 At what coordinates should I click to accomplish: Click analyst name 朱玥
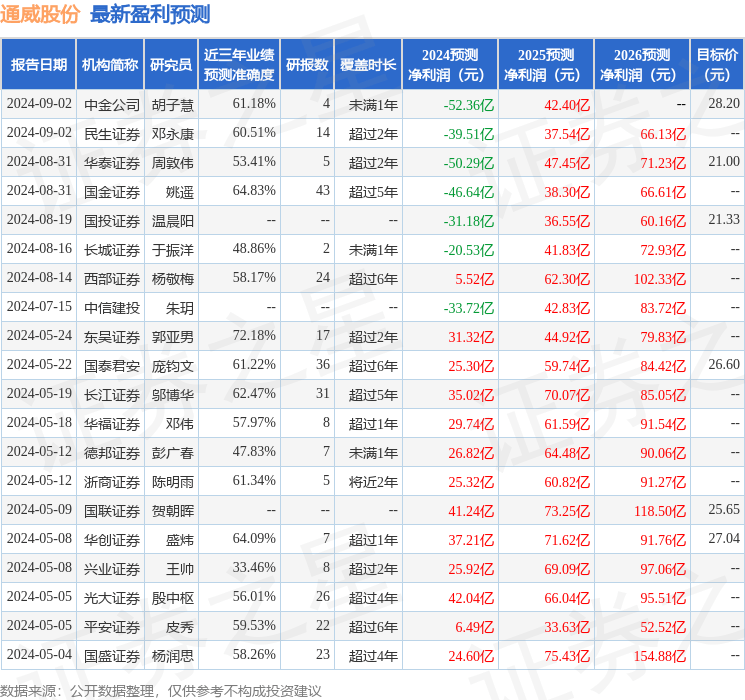pyautogui.click(x=180, y=307)
